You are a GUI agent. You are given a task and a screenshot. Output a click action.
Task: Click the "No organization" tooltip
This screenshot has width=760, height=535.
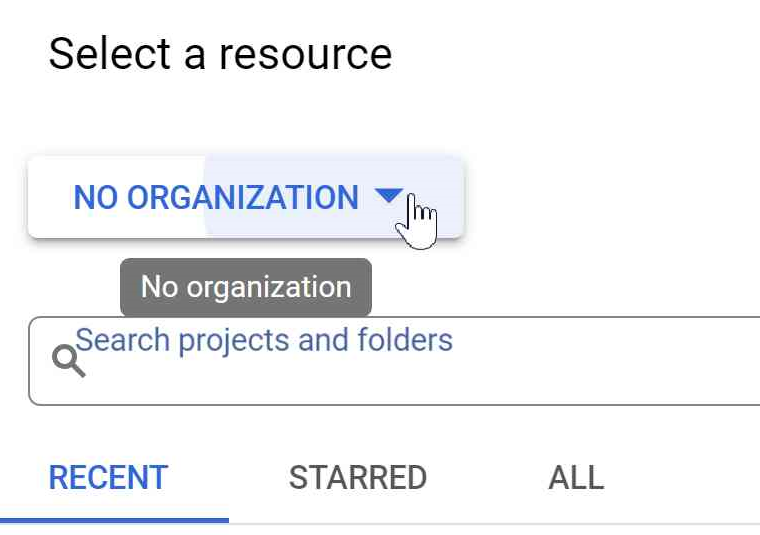(x=246, y=288)
